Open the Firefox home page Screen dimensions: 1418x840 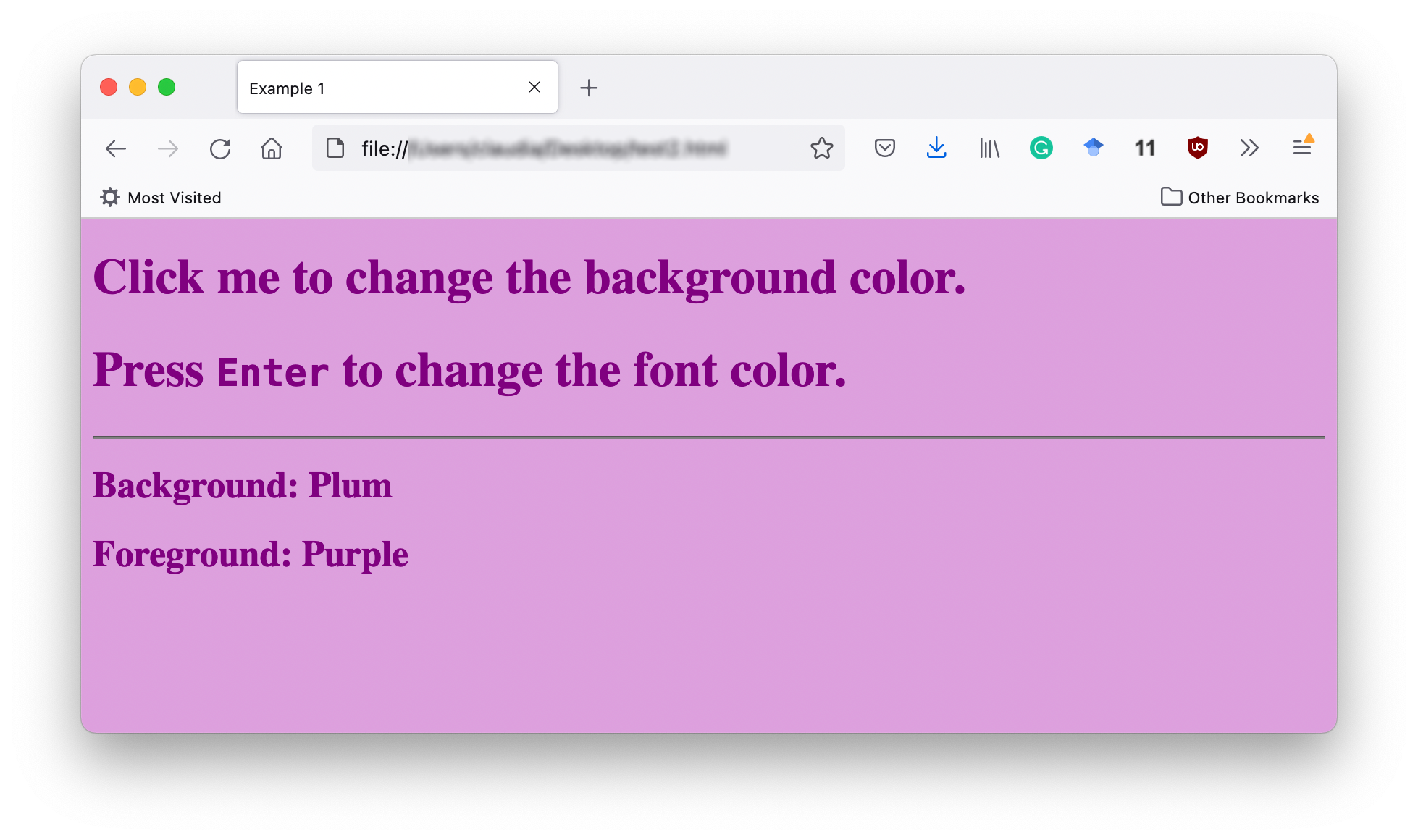(272, 148)
